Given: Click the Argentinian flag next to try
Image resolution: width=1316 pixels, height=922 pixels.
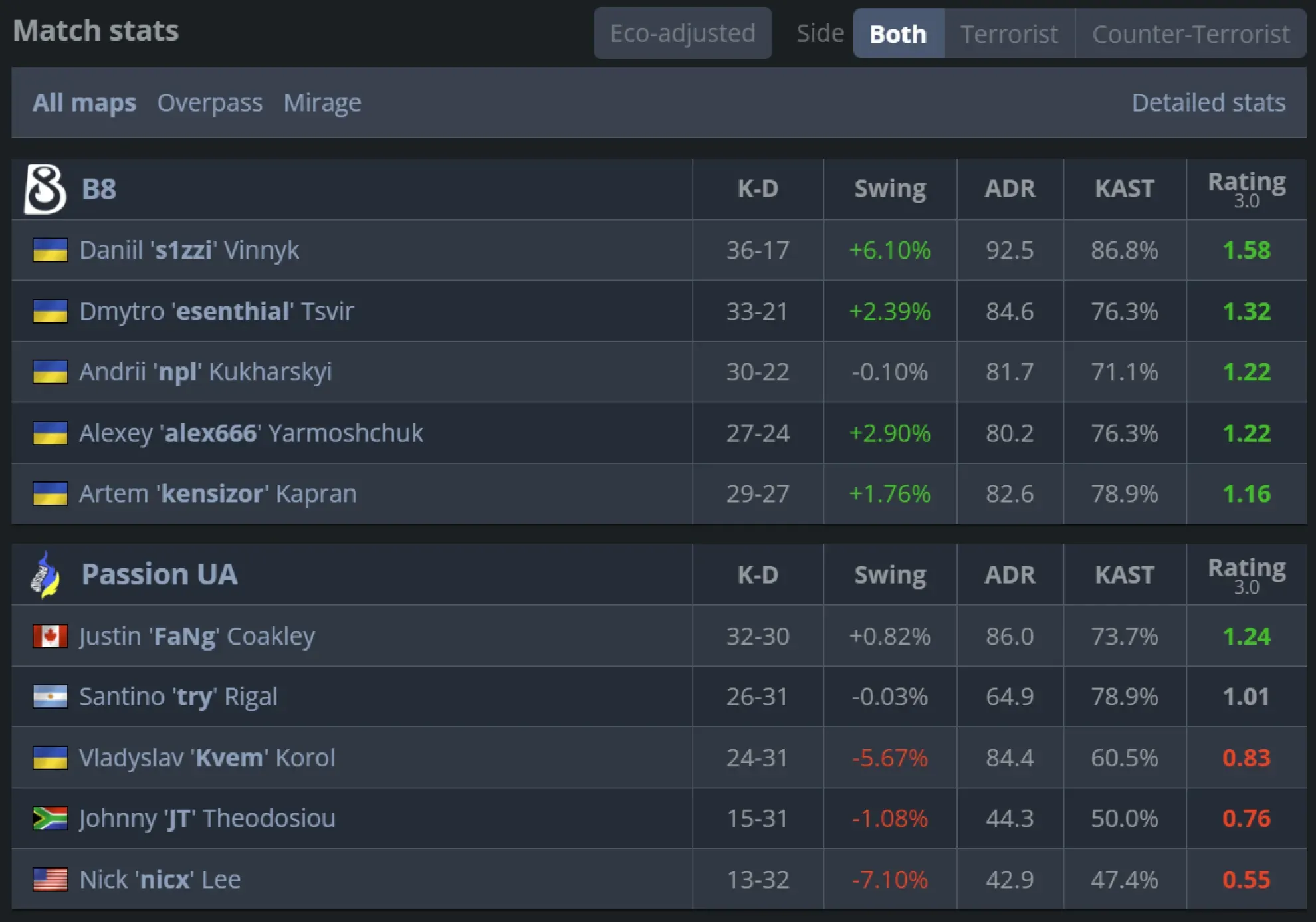Looking at the screenshot, I should pyautogui.click(x=51, y=697).
